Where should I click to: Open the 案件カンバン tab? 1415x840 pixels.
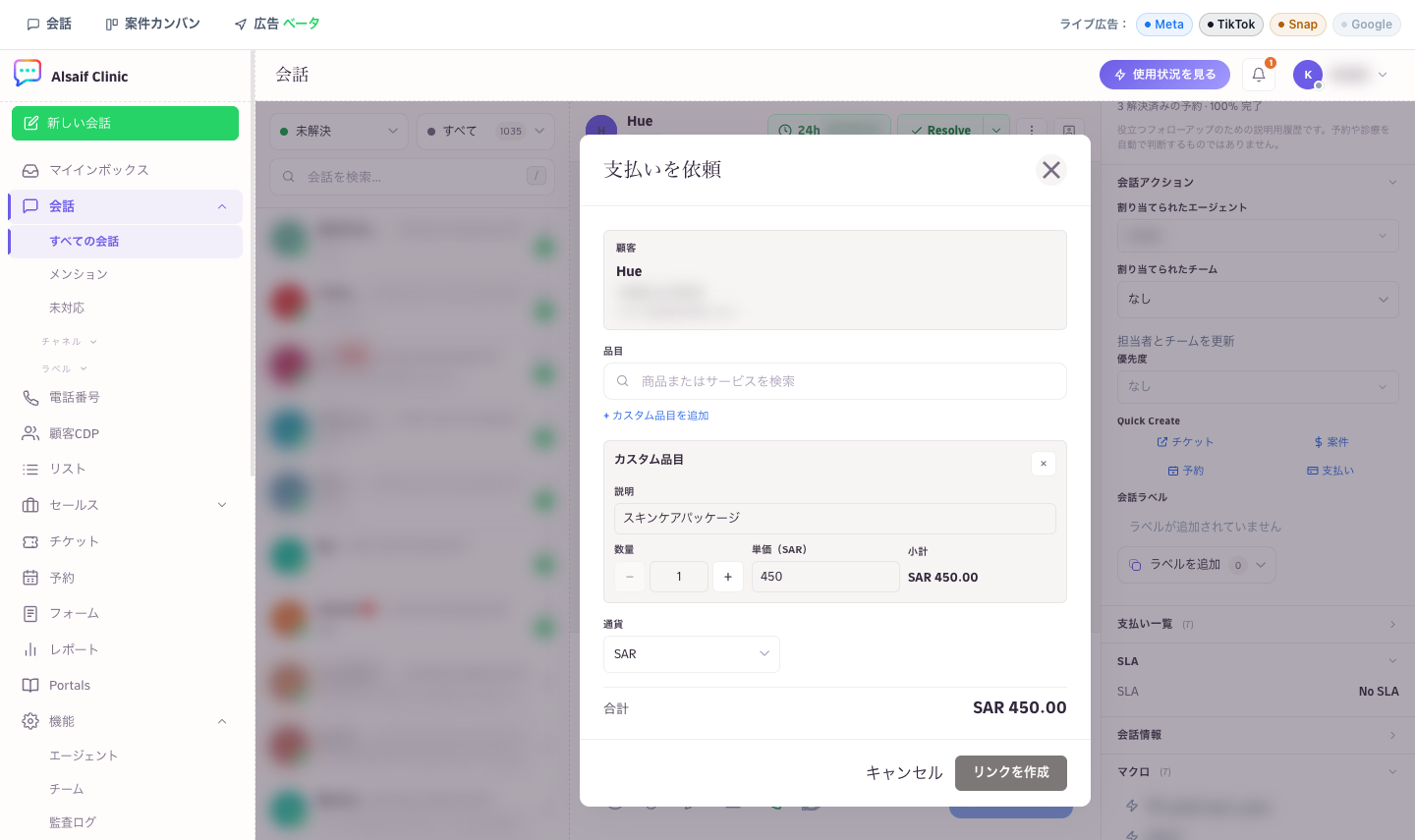click(x=152, y=24)
